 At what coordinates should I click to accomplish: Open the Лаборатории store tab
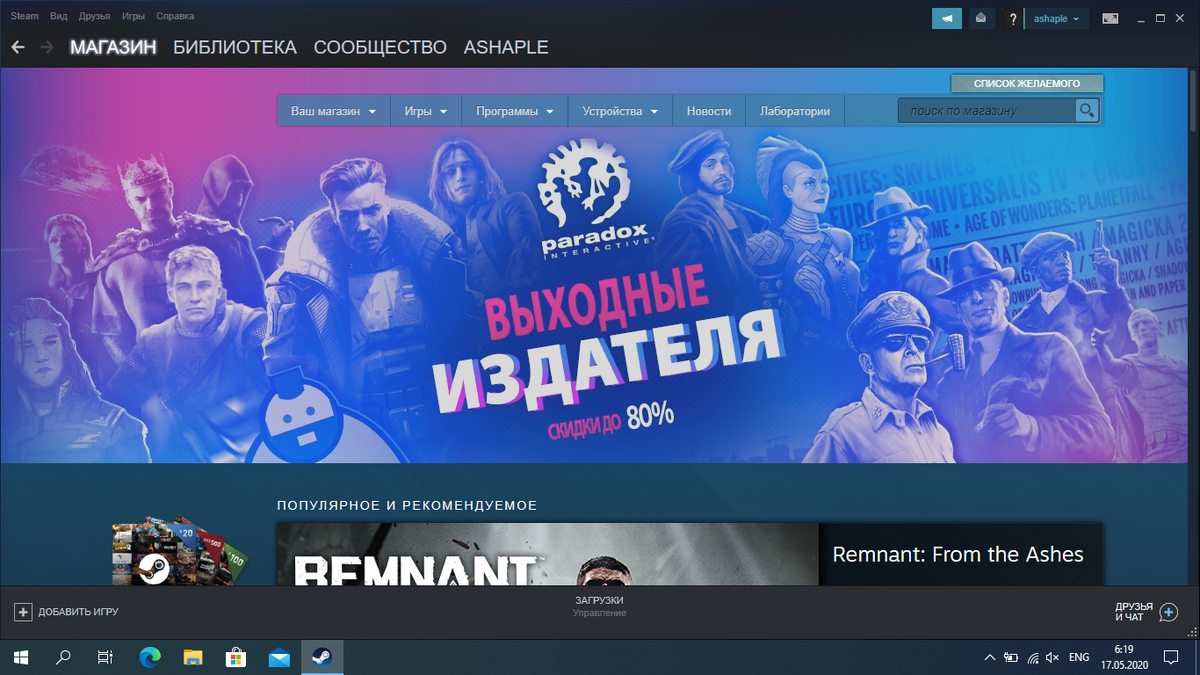click(795, 111)
